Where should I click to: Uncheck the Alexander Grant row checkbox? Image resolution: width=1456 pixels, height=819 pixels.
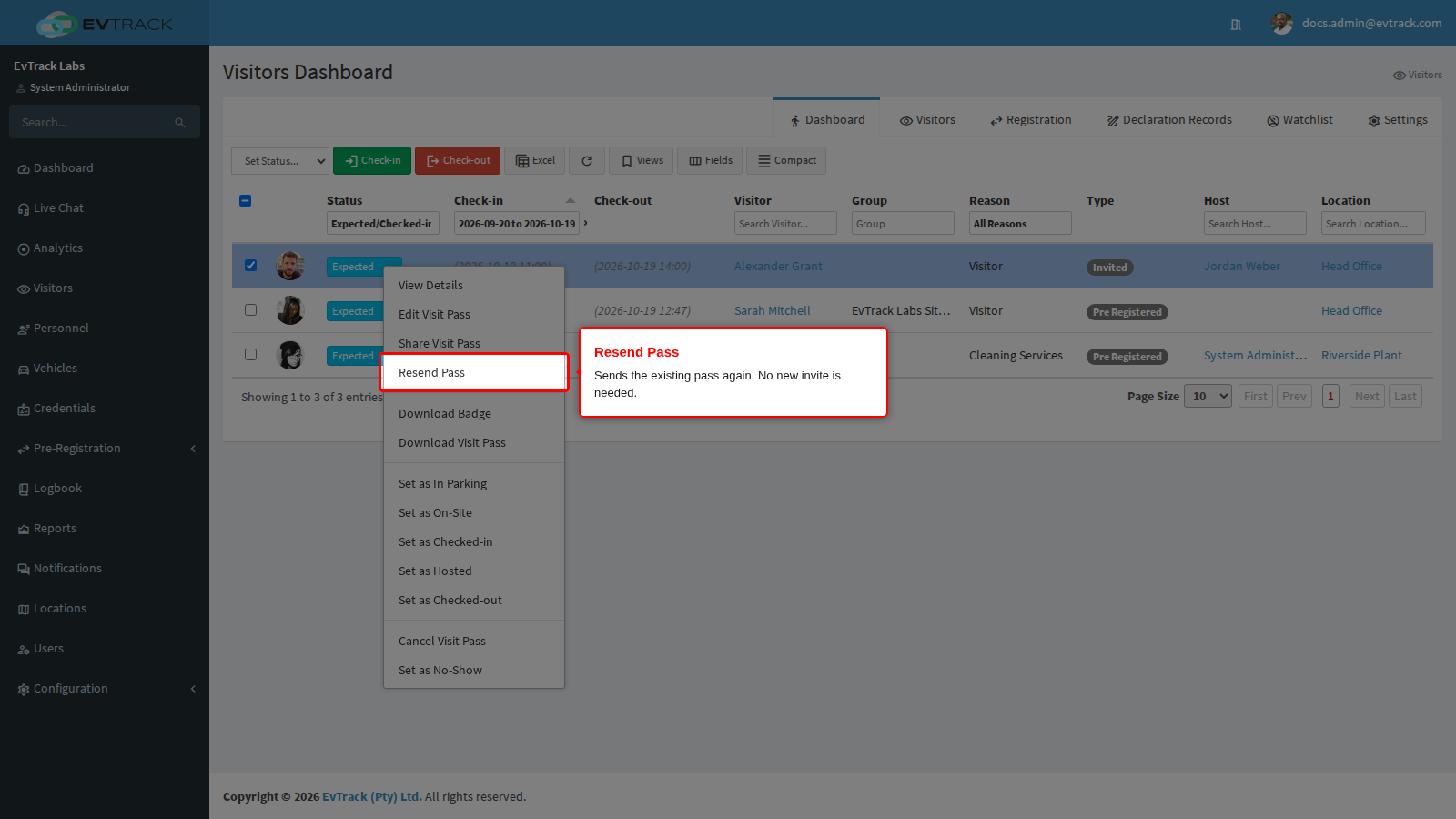(250, 266)
